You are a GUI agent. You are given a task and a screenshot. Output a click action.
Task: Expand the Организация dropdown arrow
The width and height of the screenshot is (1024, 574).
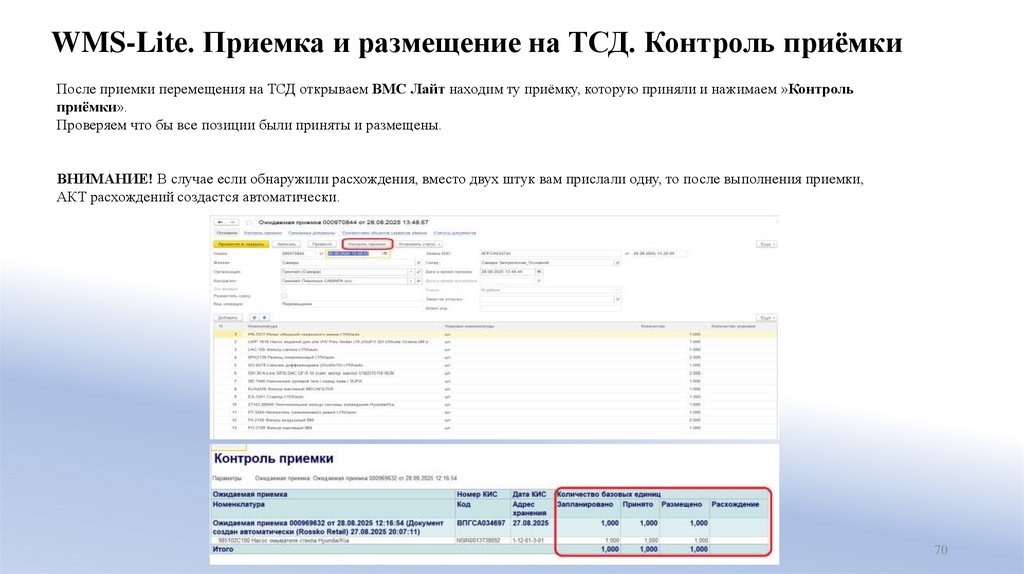point(411,272)
